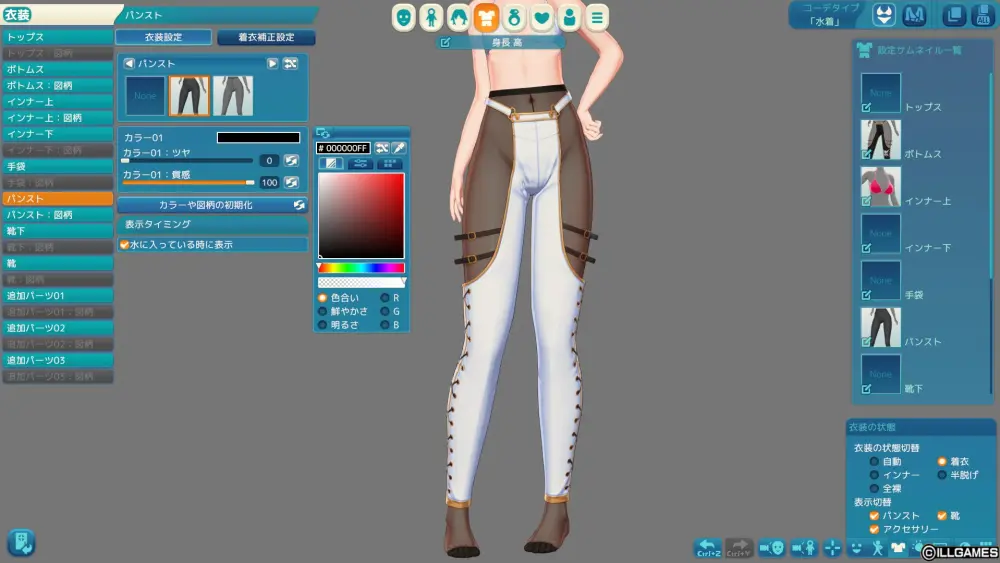1000x563 pixels.
Task: Select the swimsuit coordinate type icon
Action: pos(884,15)
